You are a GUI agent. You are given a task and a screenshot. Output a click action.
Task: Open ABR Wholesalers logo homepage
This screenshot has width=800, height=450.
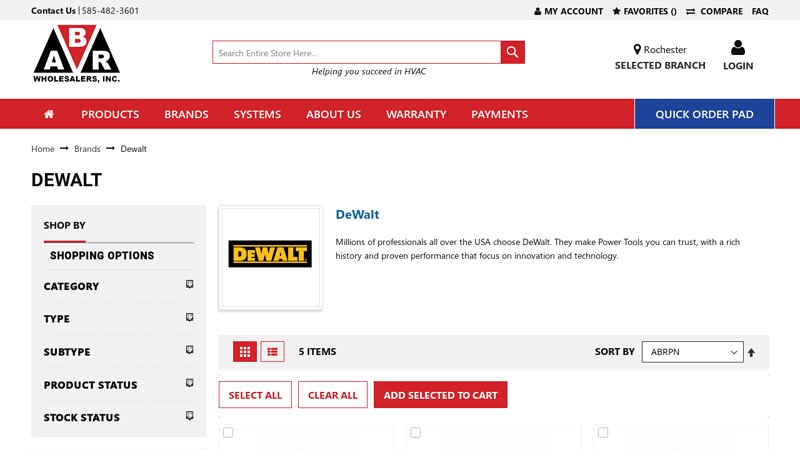tap(77, 54)
